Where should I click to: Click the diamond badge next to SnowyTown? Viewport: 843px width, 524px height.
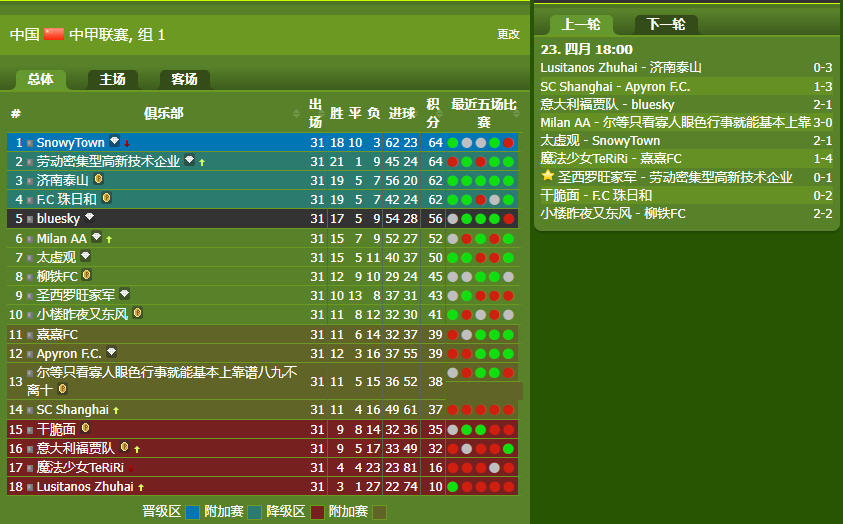click(x=114, y=142)
